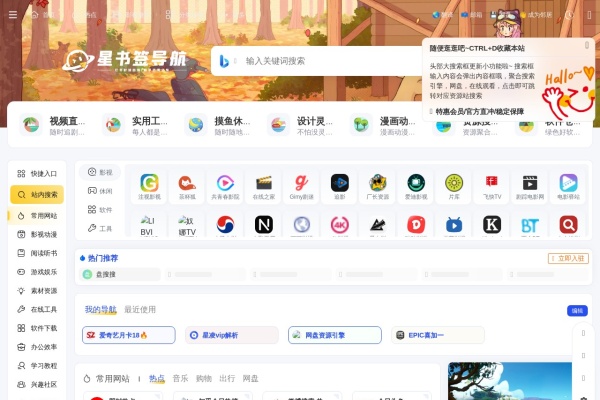Open the 网盘资源引擎 bookmark

point(335,335)
